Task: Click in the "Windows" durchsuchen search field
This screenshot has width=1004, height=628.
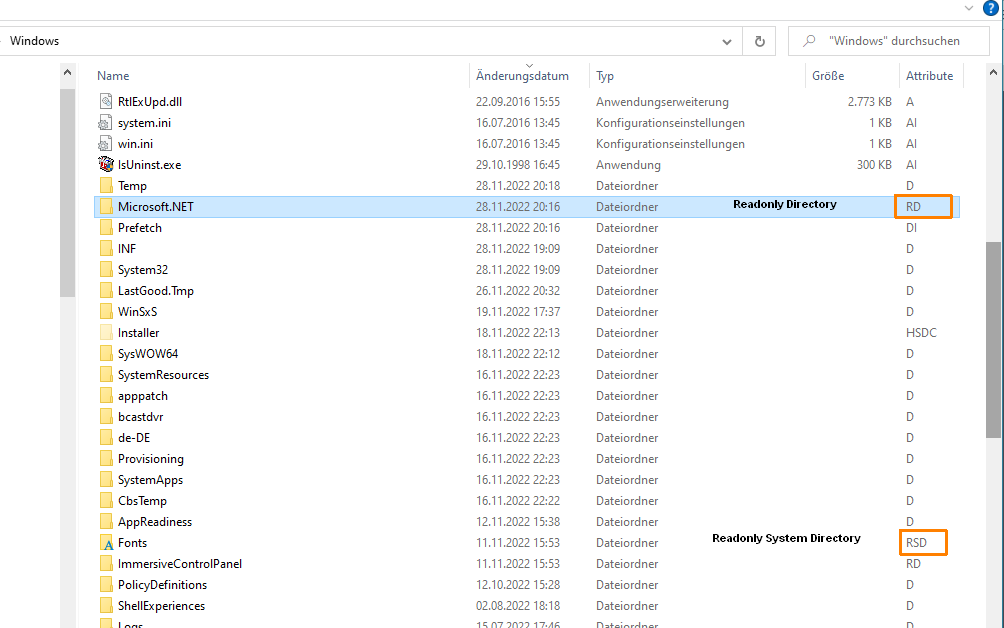Action: click(894, 41)
